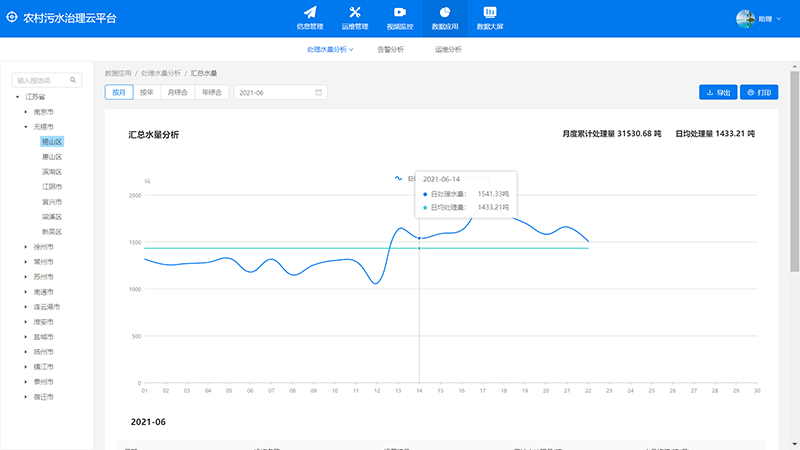Open 数据大屏 bar chart icon
Image resolution: width=800 pixels, height=450 pixels.
coord(490,12)
